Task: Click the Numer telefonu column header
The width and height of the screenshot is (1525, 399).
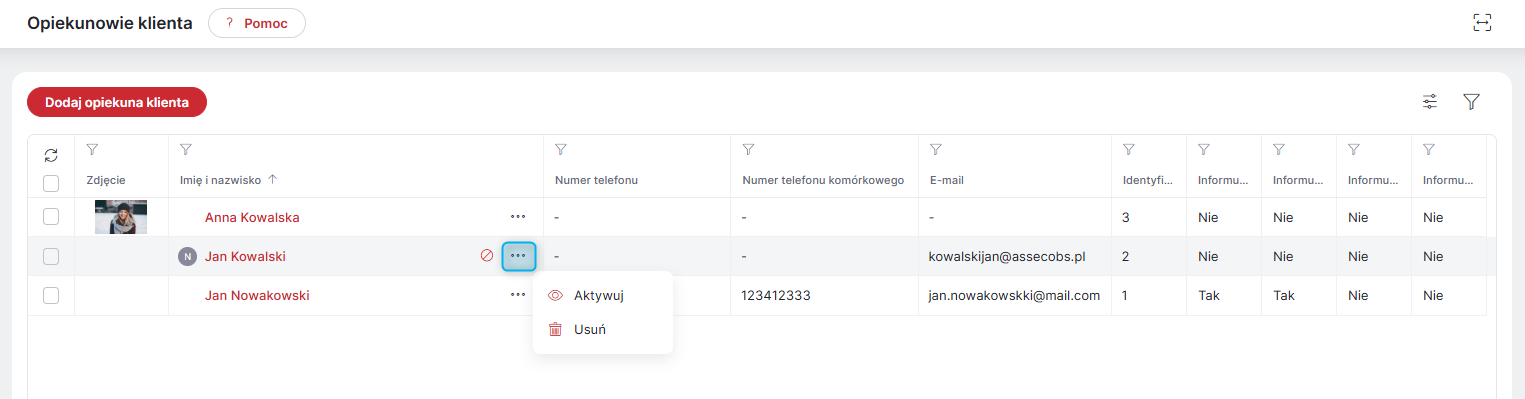Action: click(x=596, y=180)
